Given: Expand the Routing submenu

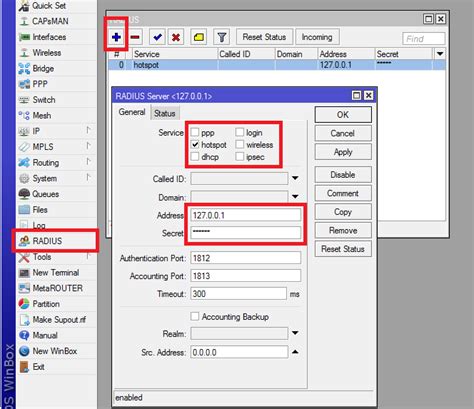Looking at the screenshot, I should point(88,162).
